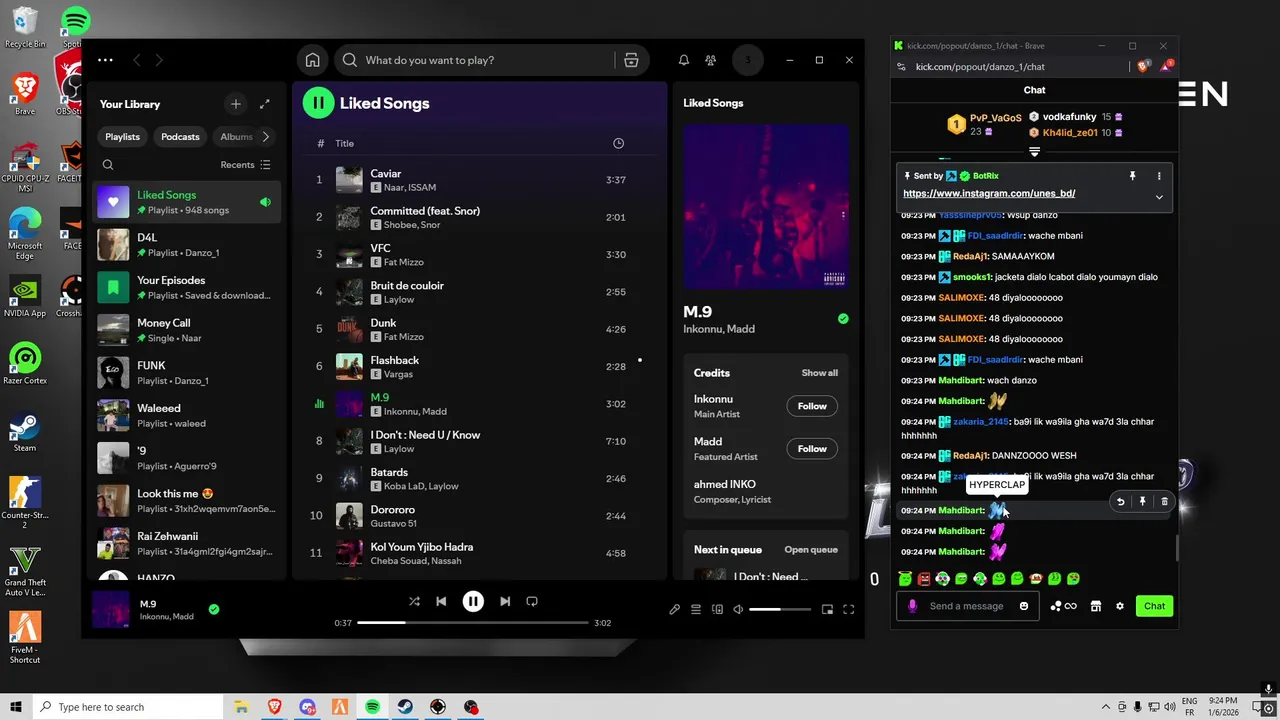Screen dimensions: 1280x720
Task: Go forward with the Spotify arrow
Action: pos(159,60)
